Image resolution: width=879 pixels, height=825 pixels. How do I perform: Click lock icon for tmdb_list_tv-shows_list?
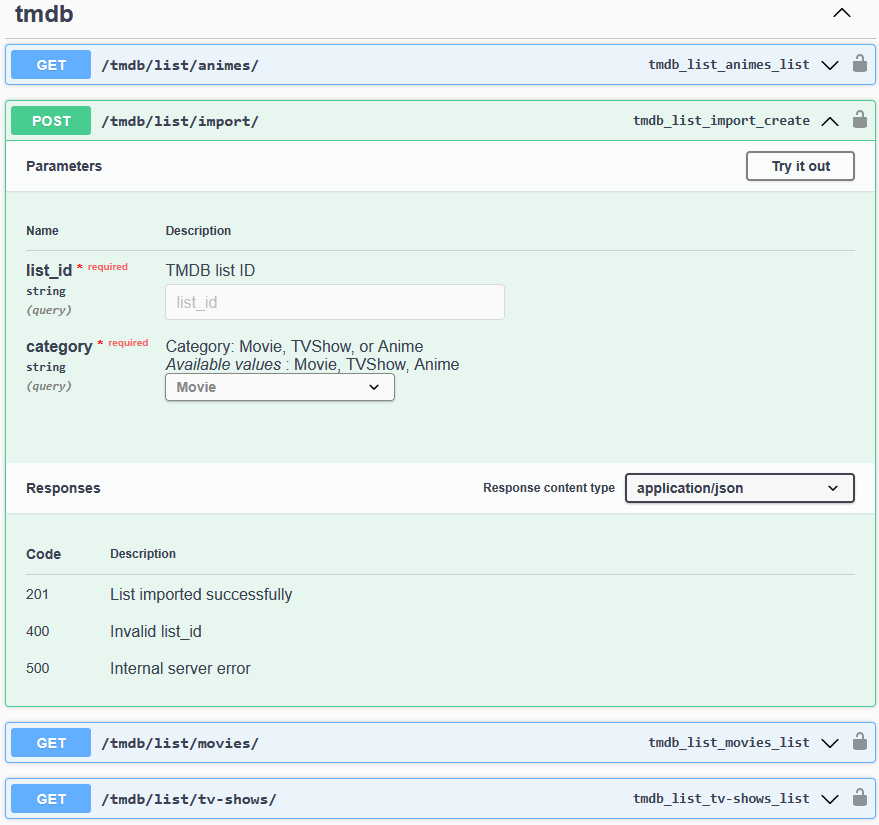pyautogui.click(x=859, y=798)
